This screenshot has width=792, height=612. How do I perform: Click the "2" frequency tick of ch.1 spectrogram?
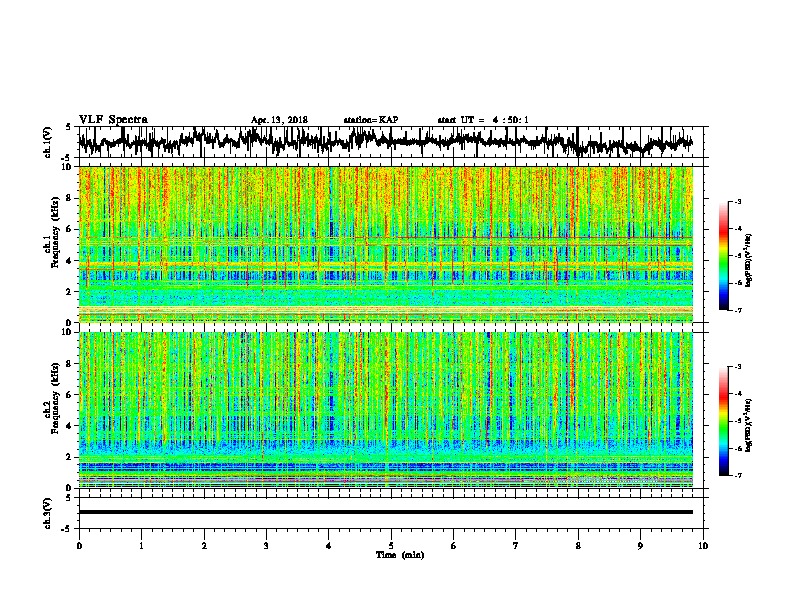71,292
